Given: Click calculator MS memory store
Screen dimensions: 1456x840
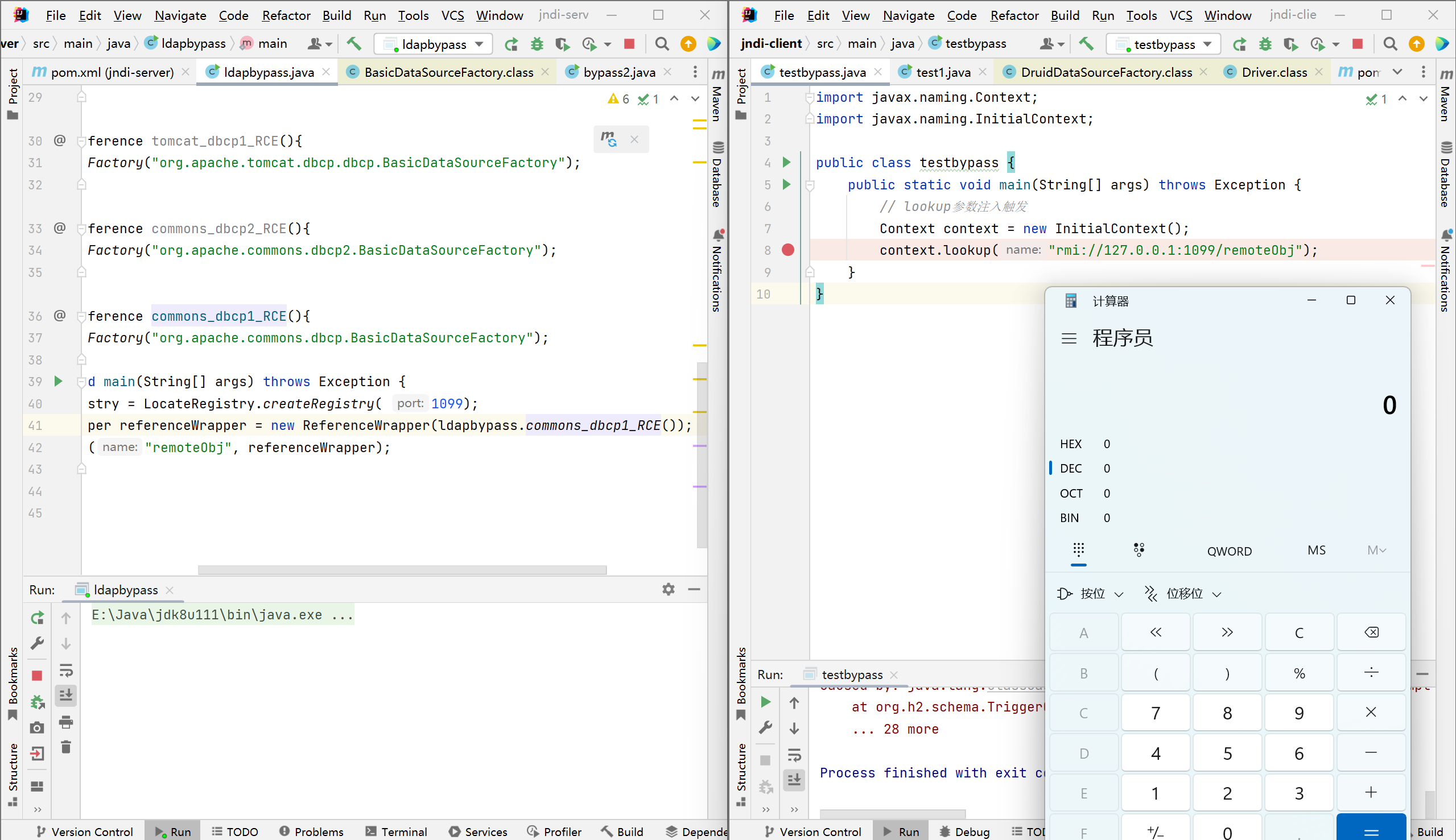Looking at the screenshot, I should click(1316, 551).
